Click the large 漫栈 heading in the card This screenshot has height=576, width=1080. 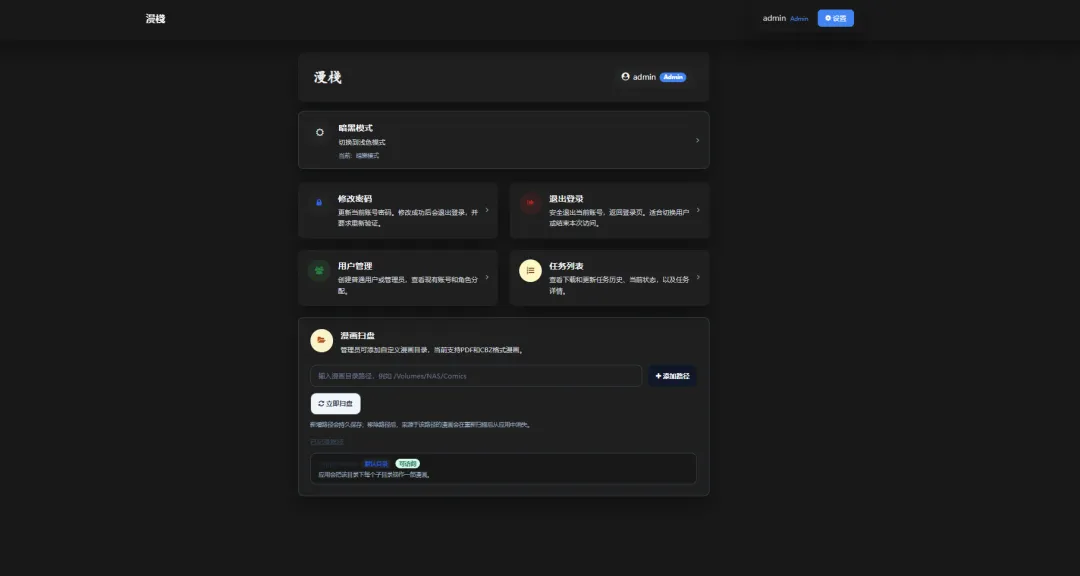[328, 77]
